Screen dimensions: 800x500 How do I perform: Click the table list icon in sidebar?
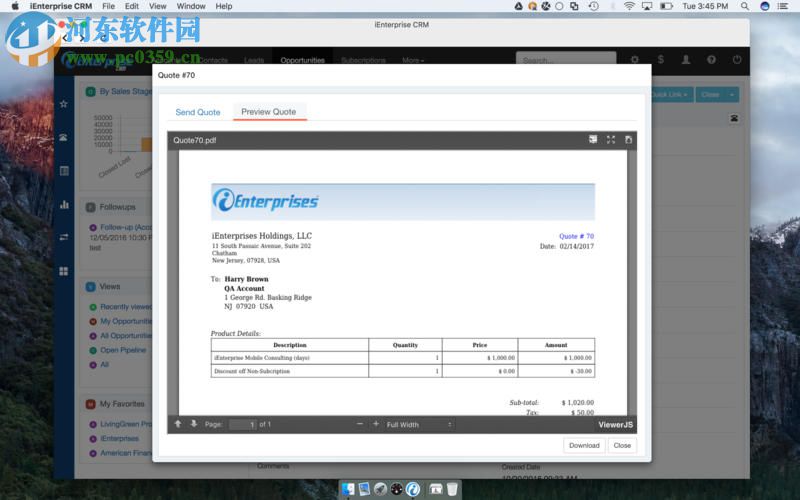pos(64,171)
